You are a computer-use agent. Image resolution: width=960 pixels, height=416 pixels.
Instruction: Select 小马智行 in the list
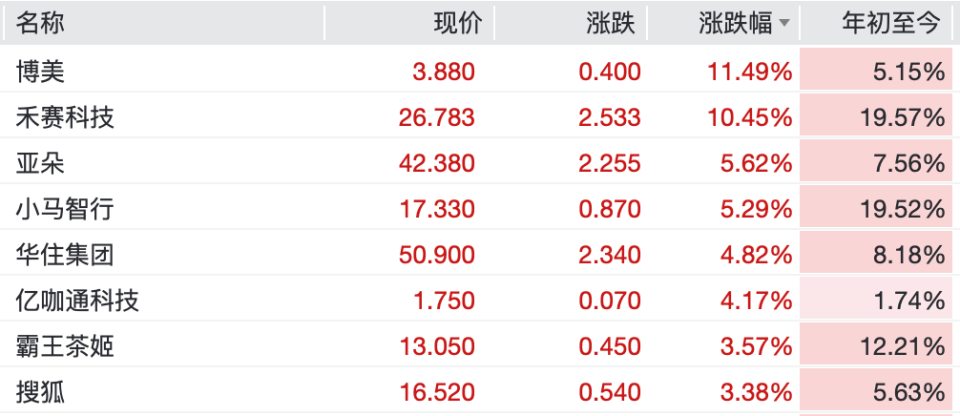(x=65, y=209)
